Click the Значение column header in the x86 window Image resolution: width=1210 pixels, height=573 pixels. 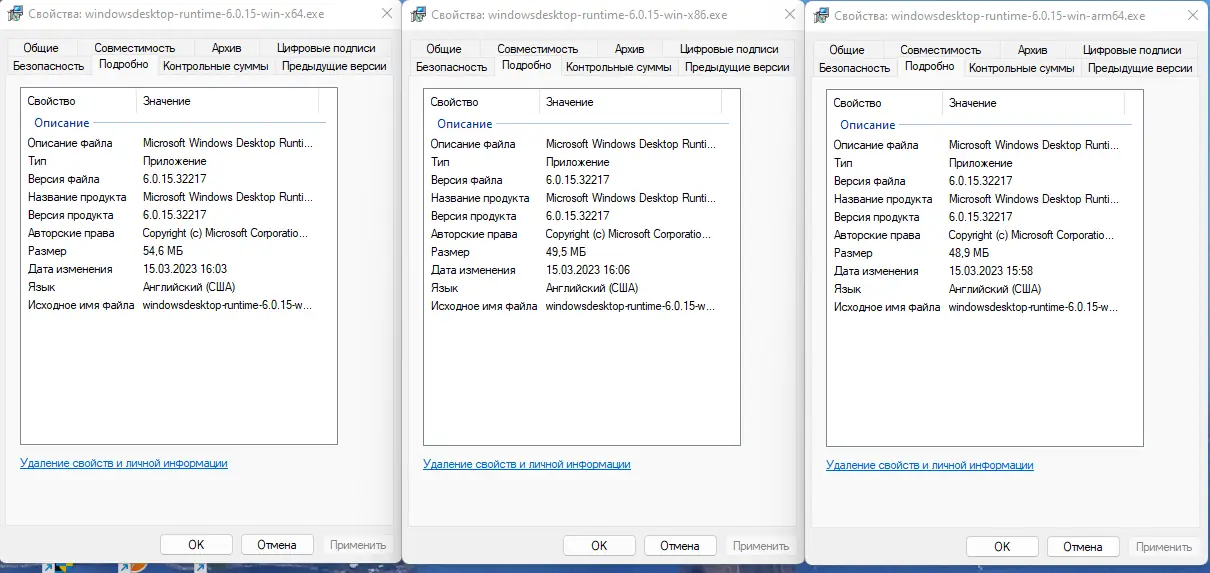[x=630, y=102]
